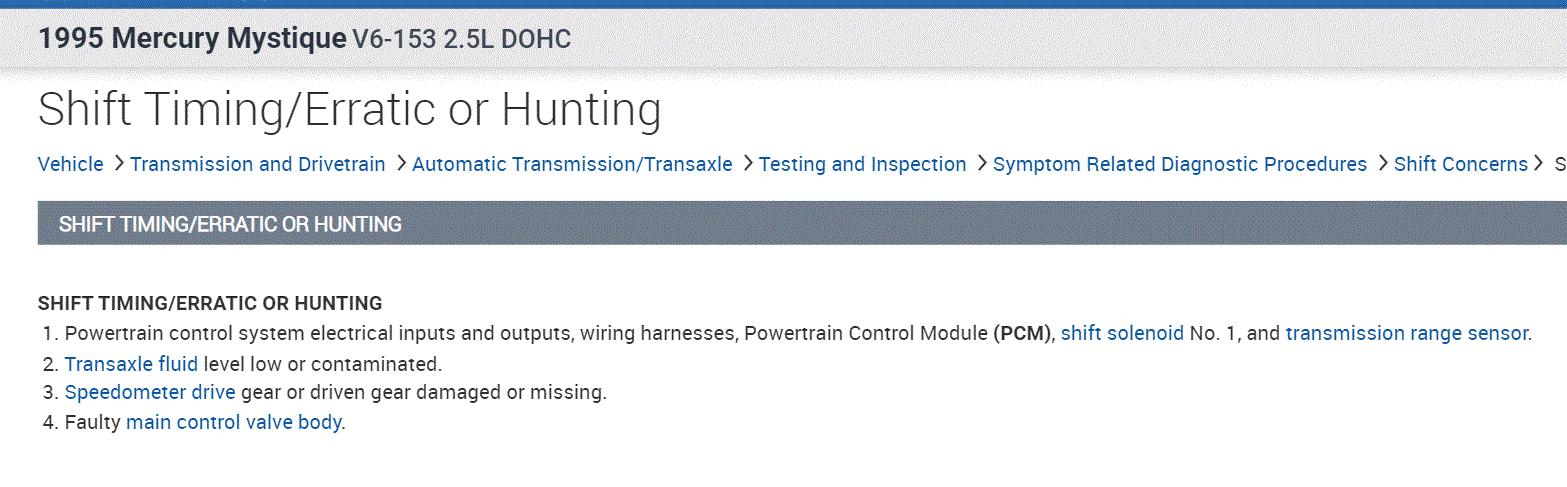Go to Automatic Transmission/Transaxle breadcrumb
1567x487 pixels.
[572, 164]
